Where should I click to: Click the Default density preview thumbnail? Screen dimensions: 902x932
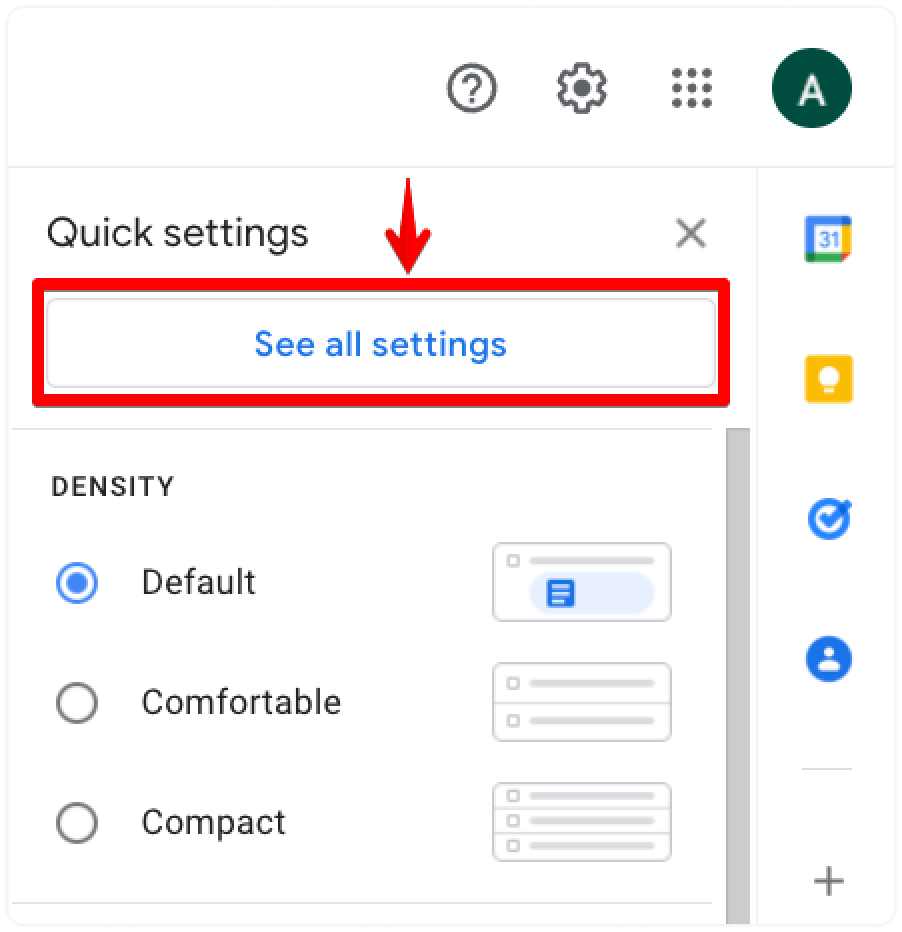582,582
